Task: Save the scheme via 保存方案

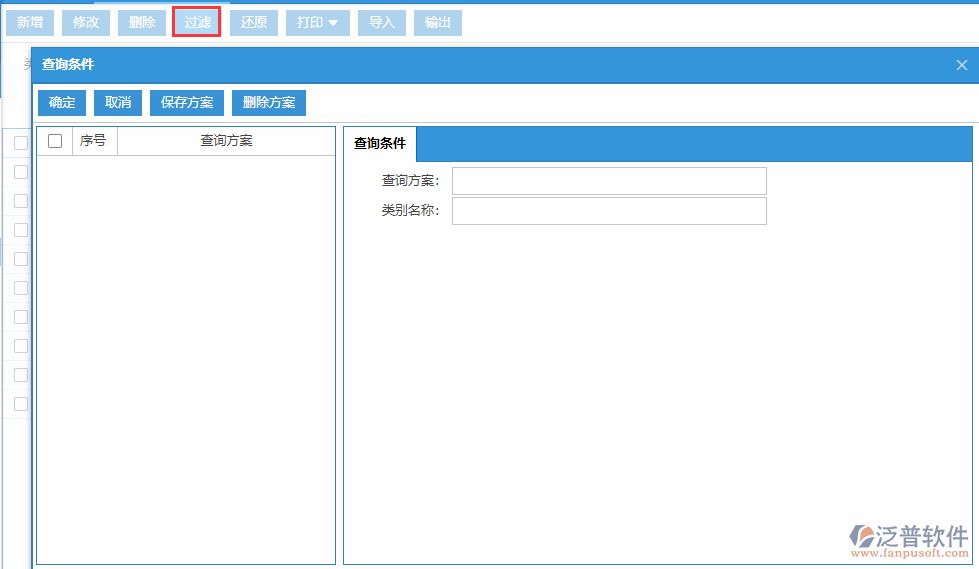Action: coord(187,102)
